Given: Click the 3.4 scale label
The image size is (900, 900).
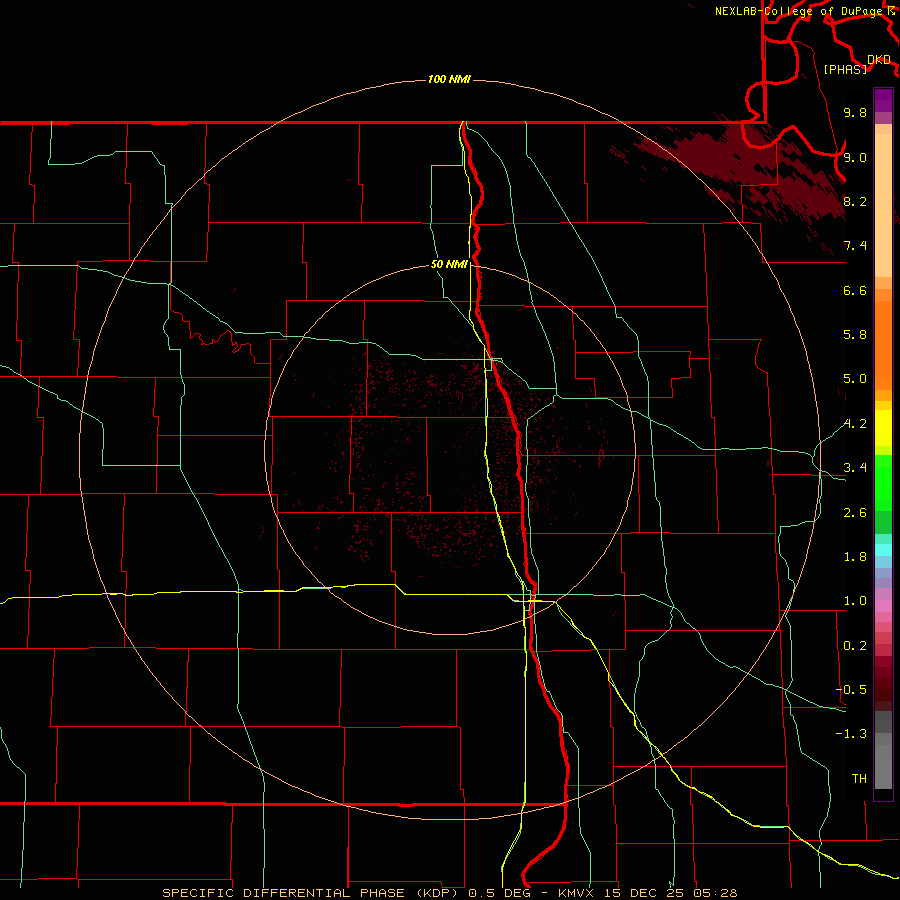Looking at the screenshot, I should pyautogui.click(x=855, y=468).
